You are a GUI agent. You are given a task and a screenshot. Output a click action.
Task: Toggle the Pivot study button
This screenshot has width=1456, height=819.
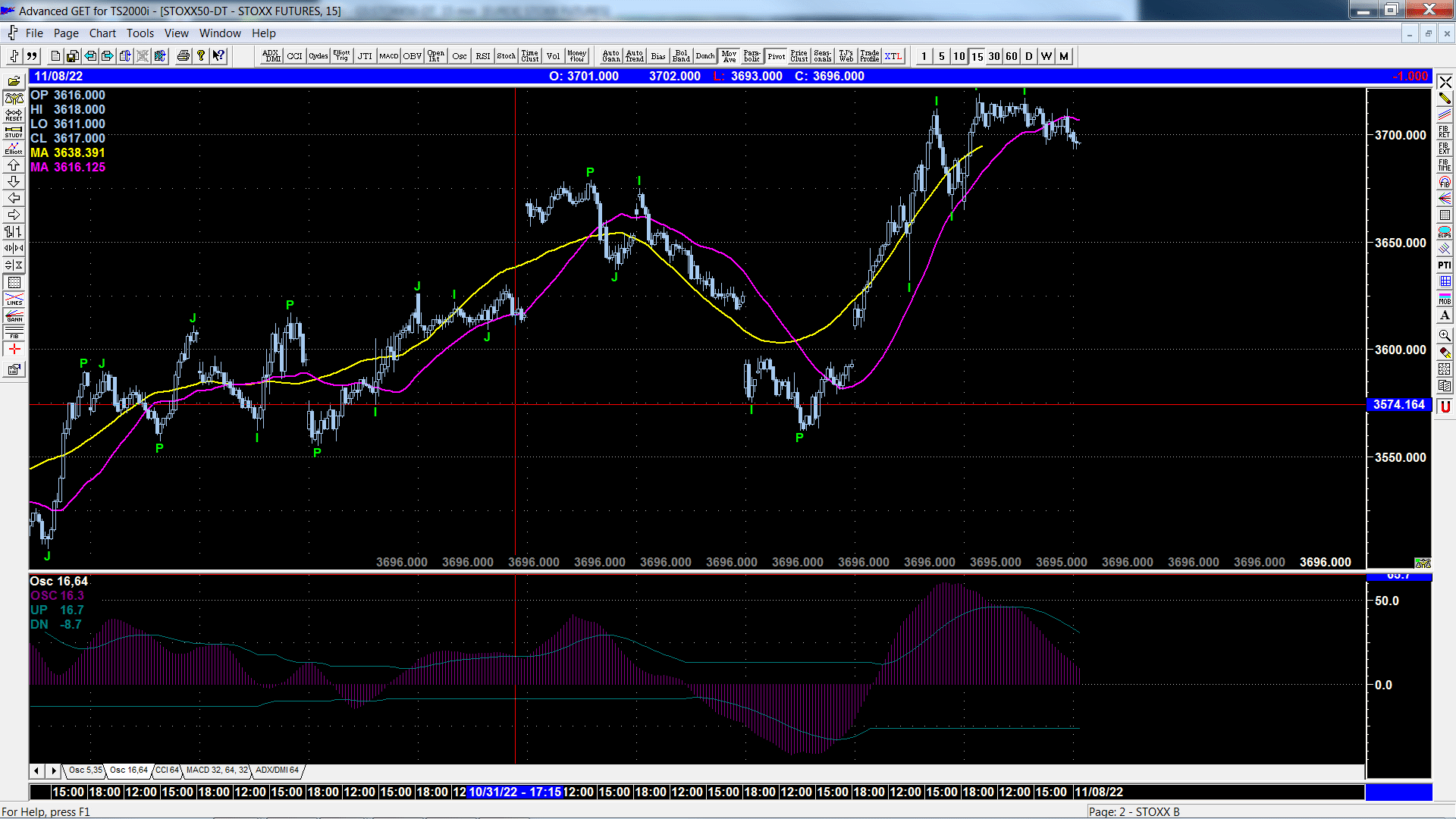click(x=777, y=56)
